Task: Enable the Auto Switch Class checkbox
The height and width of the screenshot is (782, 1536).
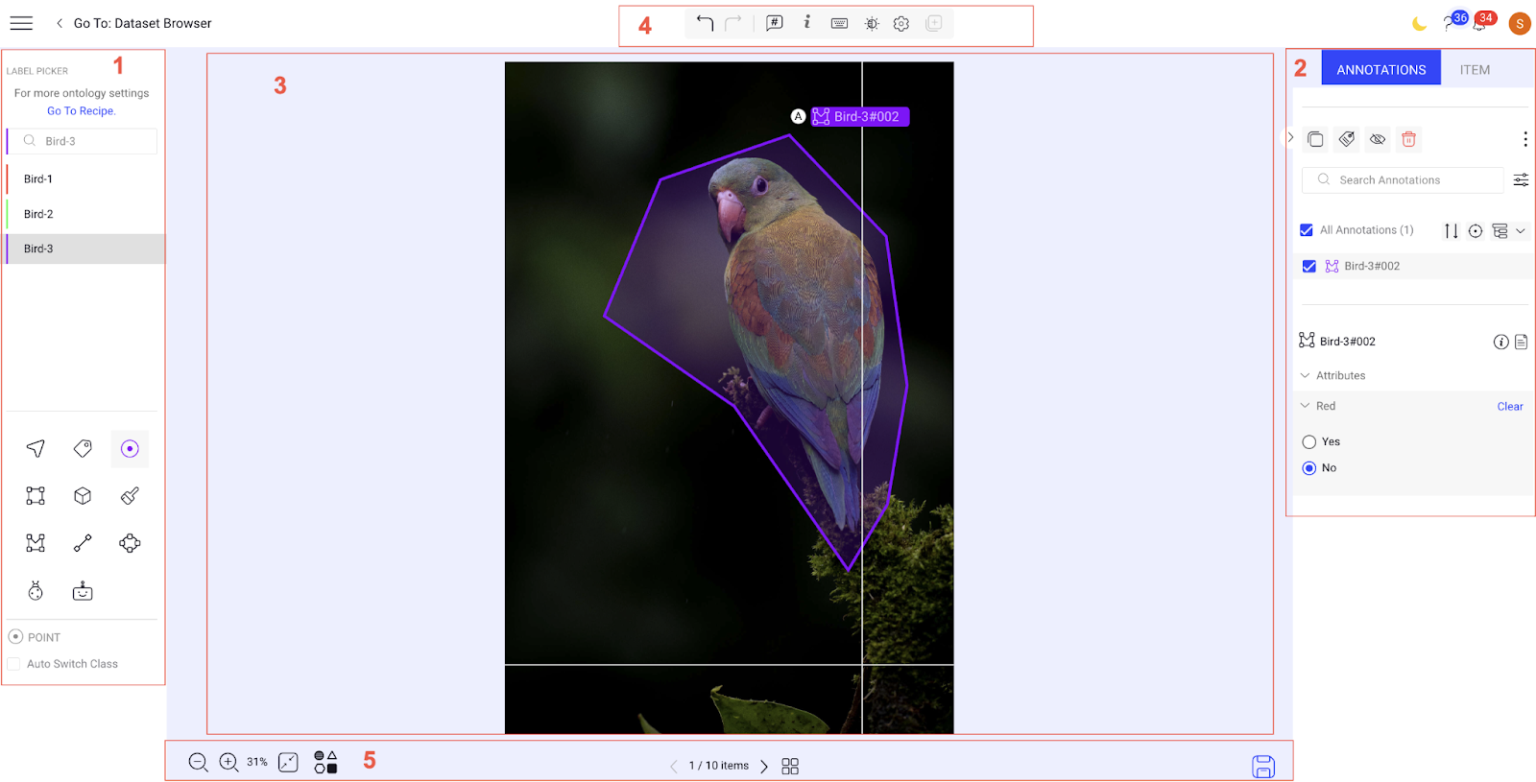Action: pyautogui.click(x=13, y=663)
